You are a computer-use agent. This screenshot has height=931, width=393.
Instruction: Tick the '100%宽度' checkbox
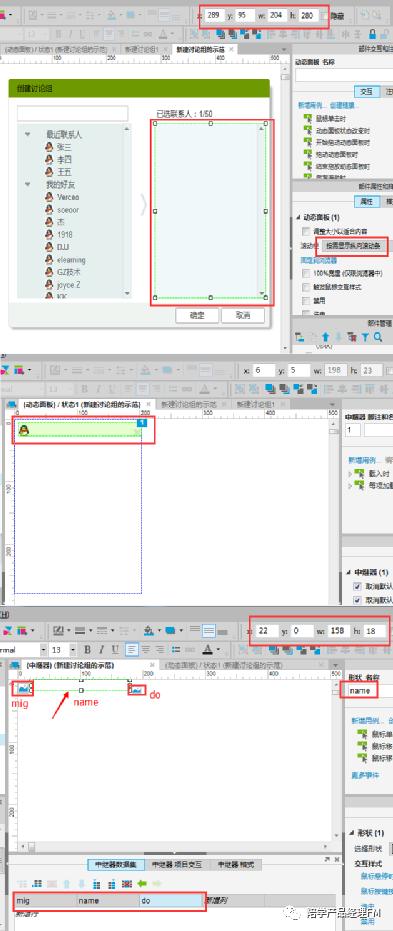click(305, 274)
